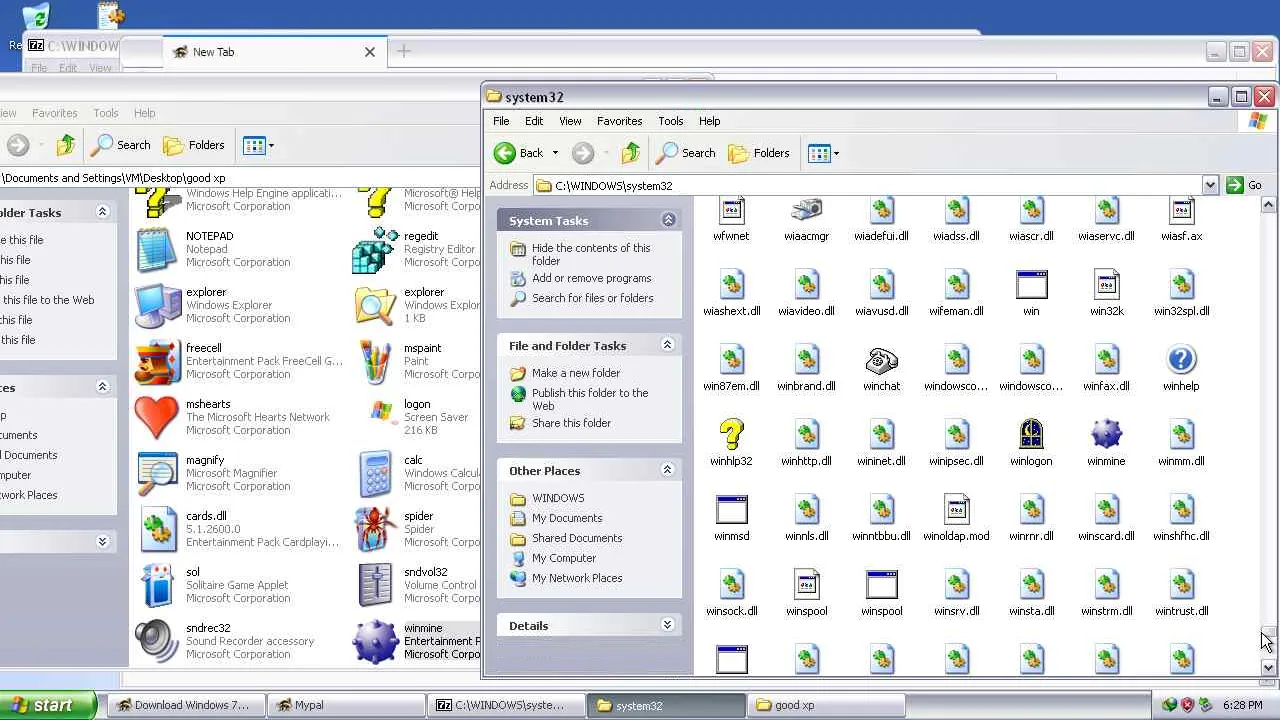Open Search in system32 toolbar

tap(686, 153)
